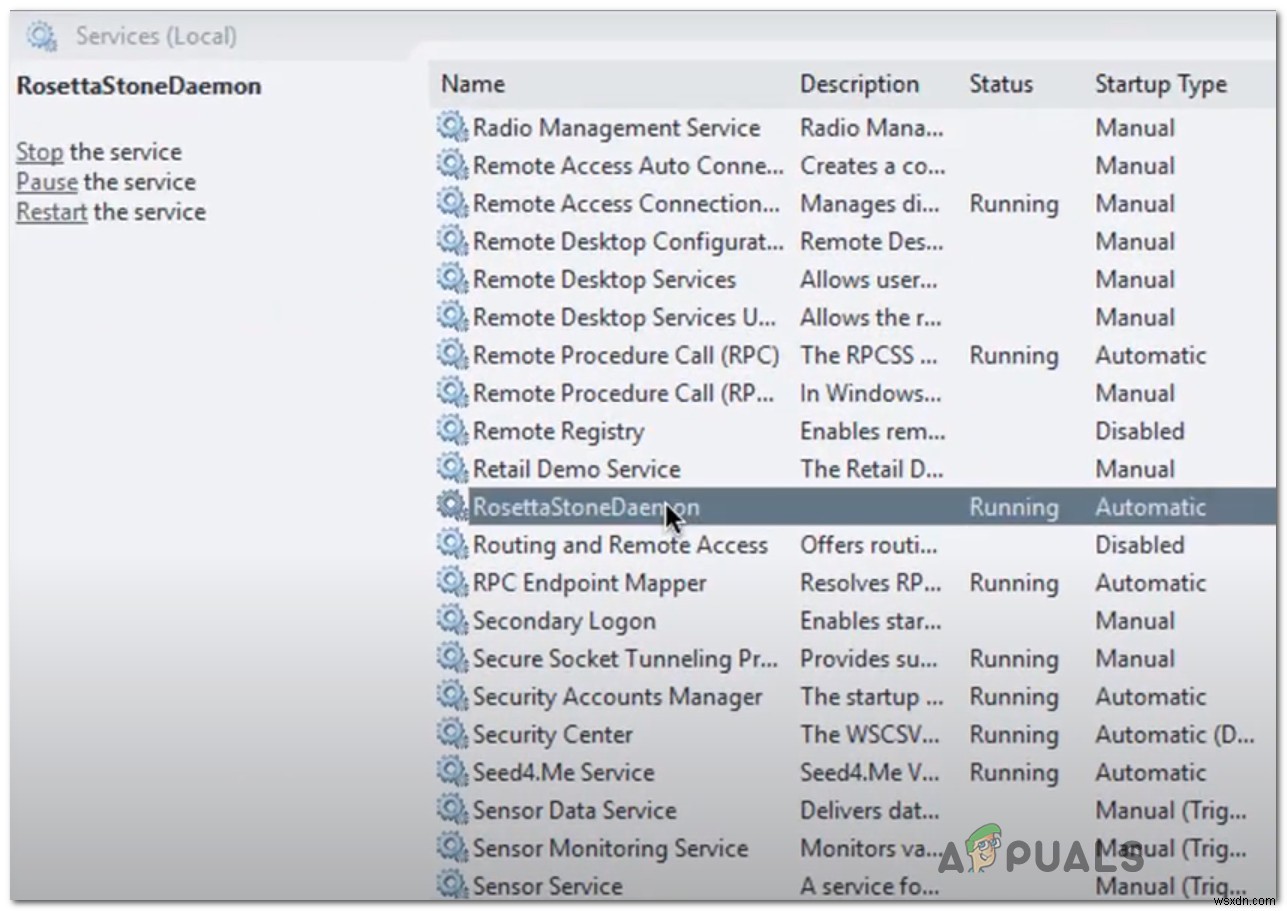
Task: Select Security Accounts Manager name
Action: (x=617, y=697)
